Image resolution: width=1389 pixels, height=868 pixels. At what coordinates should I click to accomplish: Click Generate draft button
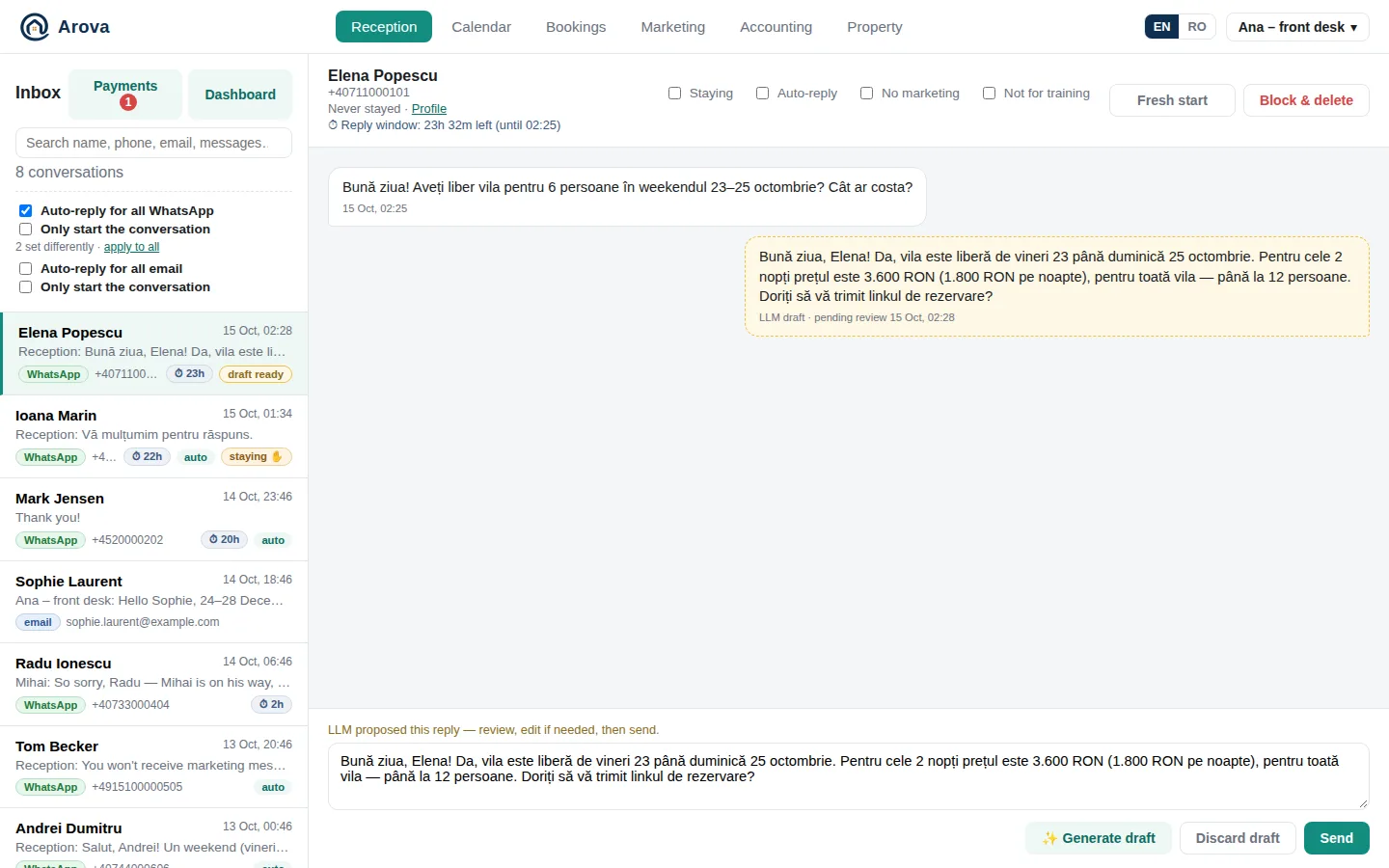coord(1098,838)
